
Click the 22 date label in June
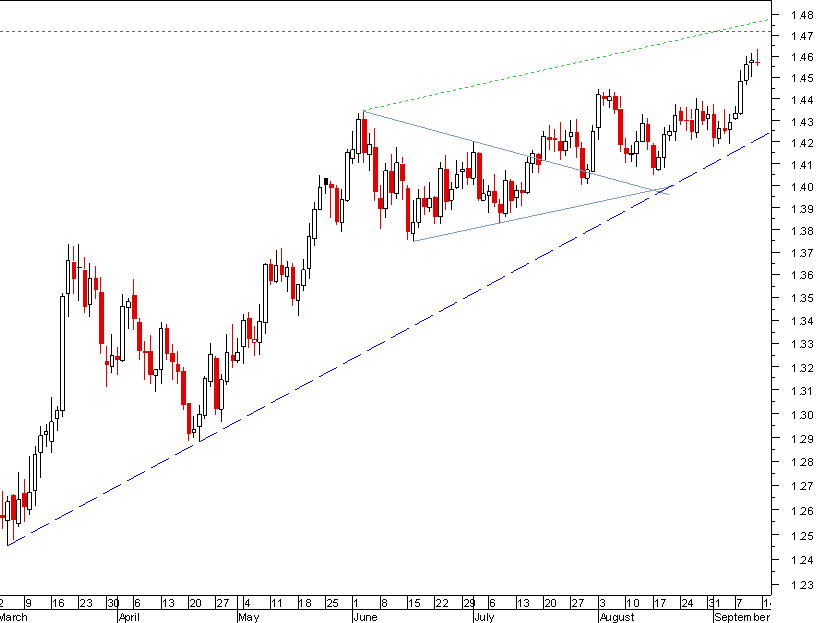click(442, 603)
